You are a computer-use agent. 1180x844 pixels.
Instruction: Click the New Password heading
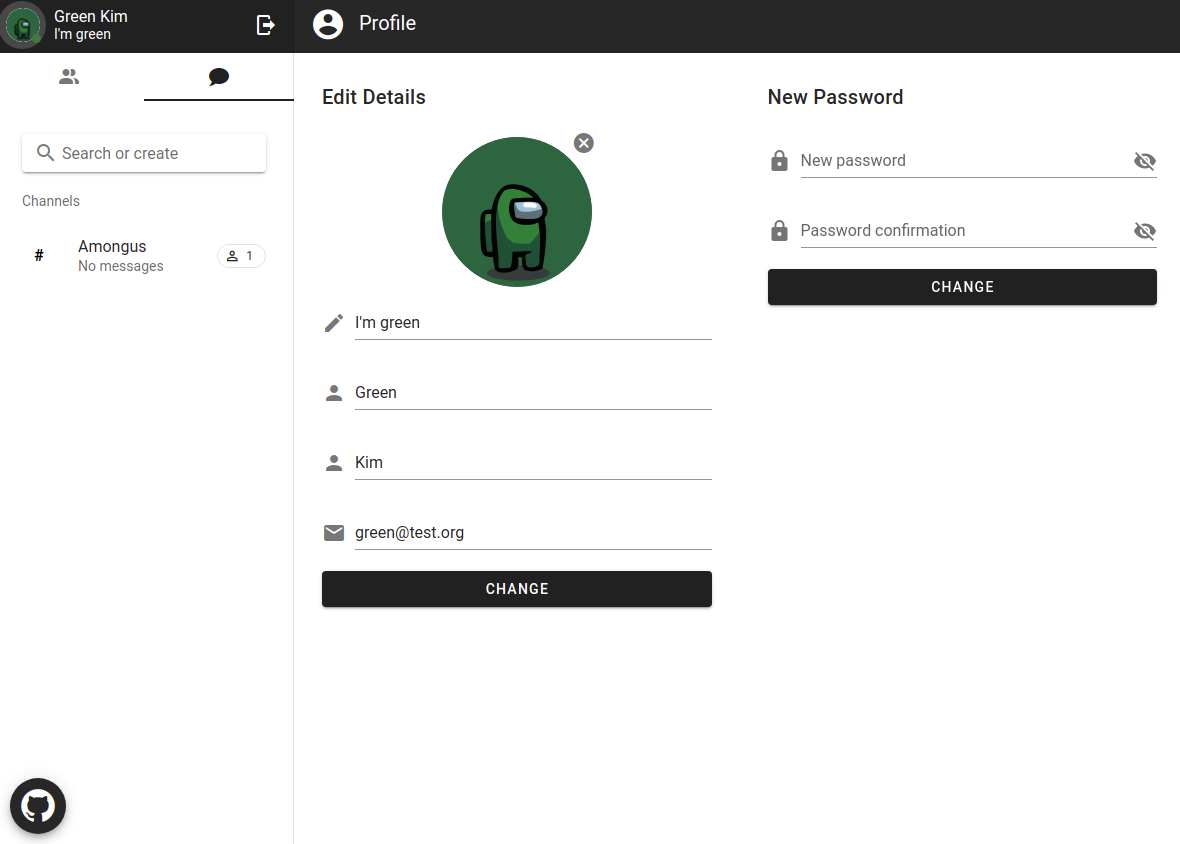pyautogui.click(x=835, y=97)
